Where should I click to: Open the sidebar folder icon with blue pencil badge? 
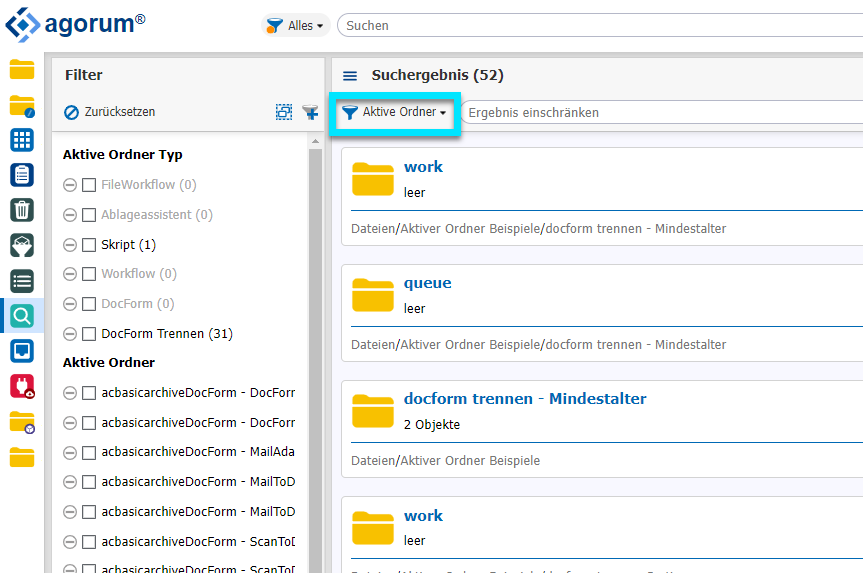click(x=22, y=106)
